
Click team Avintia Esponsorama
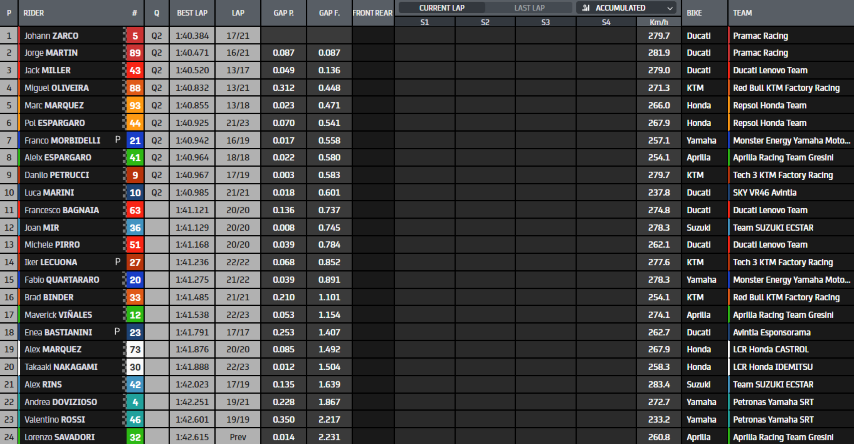772,332
